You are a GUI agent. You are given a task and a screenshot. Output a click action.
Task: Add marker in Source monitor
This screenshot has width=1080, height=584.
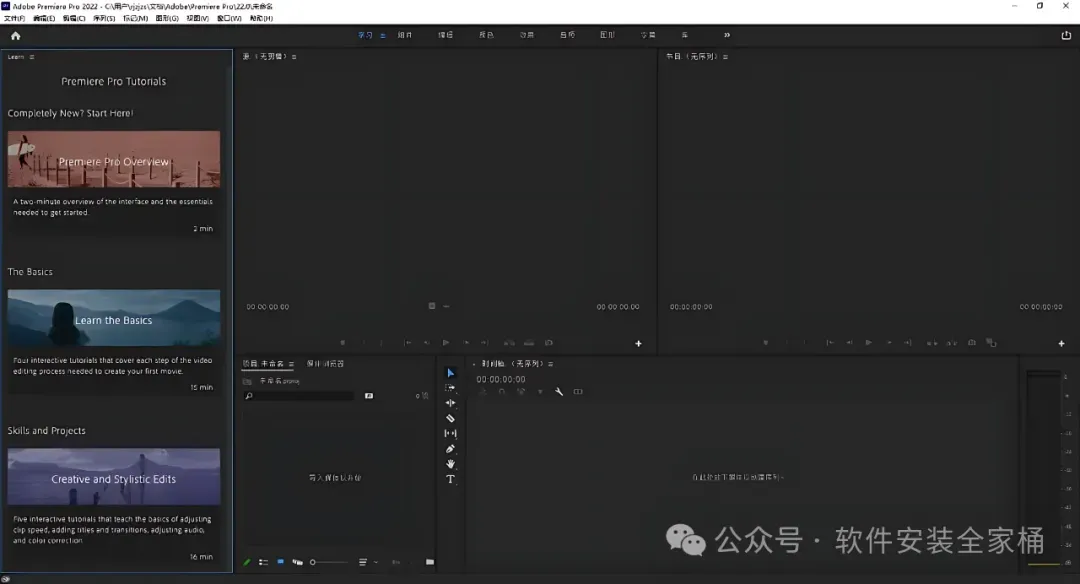point(343,343)
